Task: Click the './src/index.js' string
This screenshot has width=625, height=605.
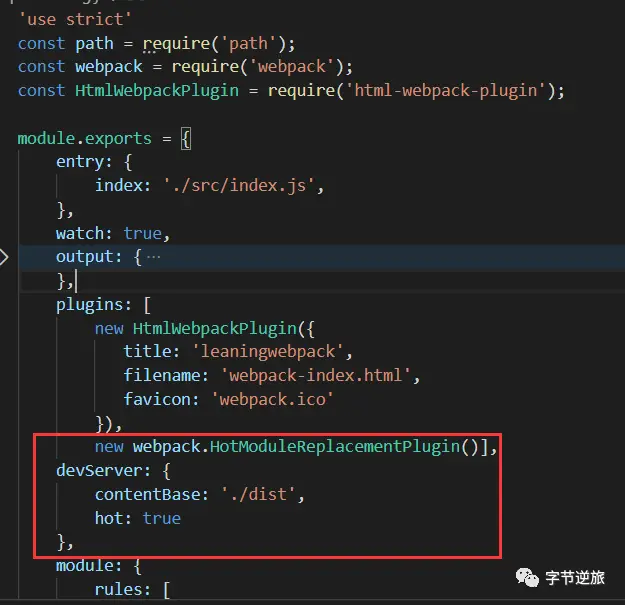Action: click(239, 185)
